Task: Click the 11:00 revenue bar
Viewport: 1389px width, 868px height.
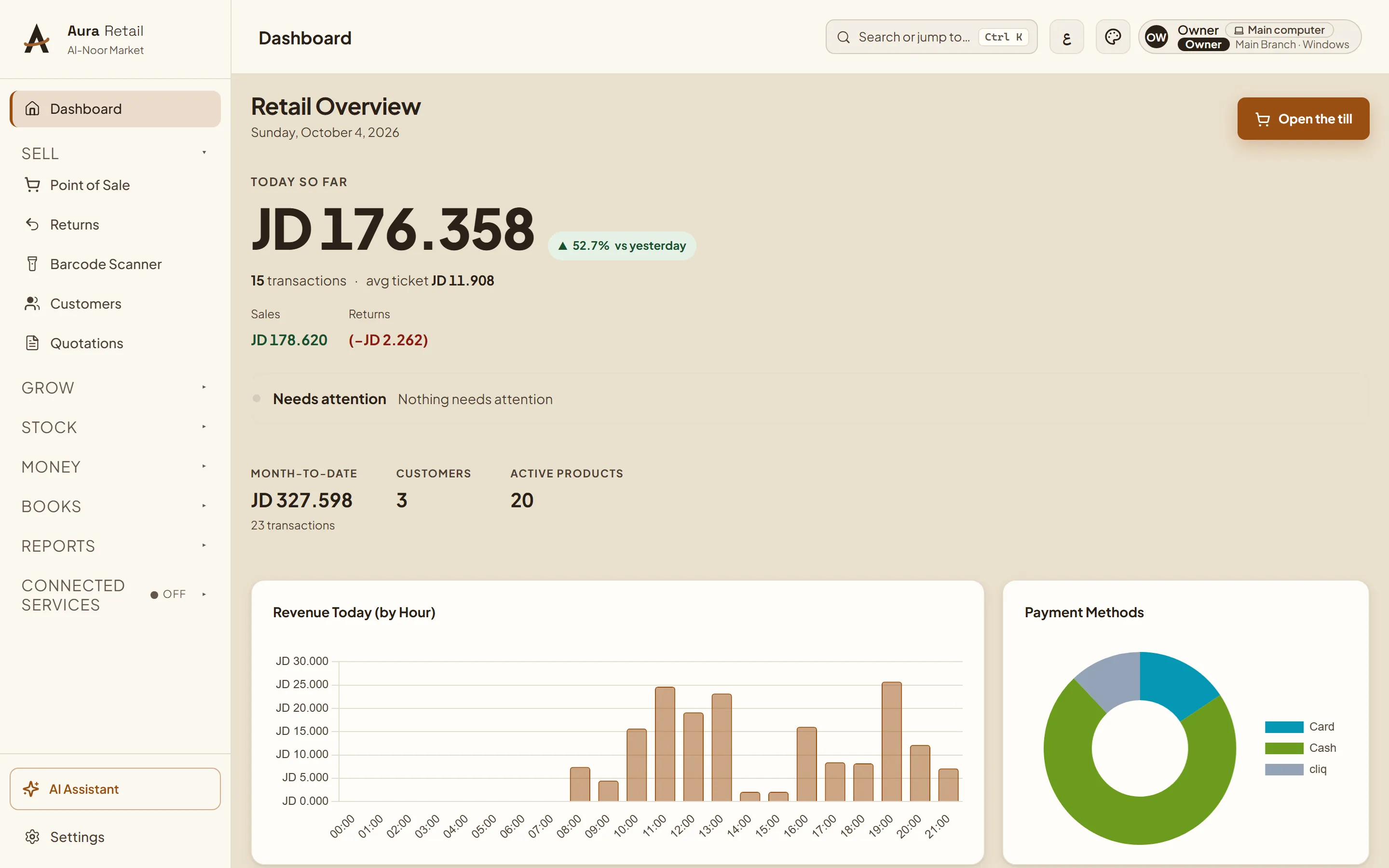Action: 665,744
